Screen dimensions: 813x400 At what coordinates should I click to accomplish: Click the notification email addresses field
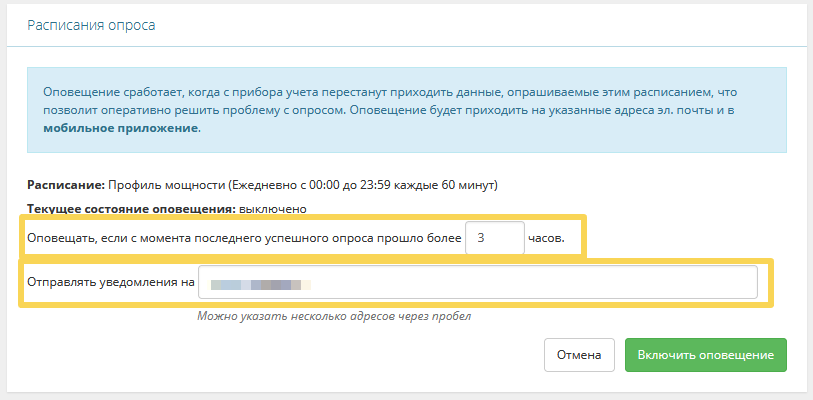[x=478, y=282]
